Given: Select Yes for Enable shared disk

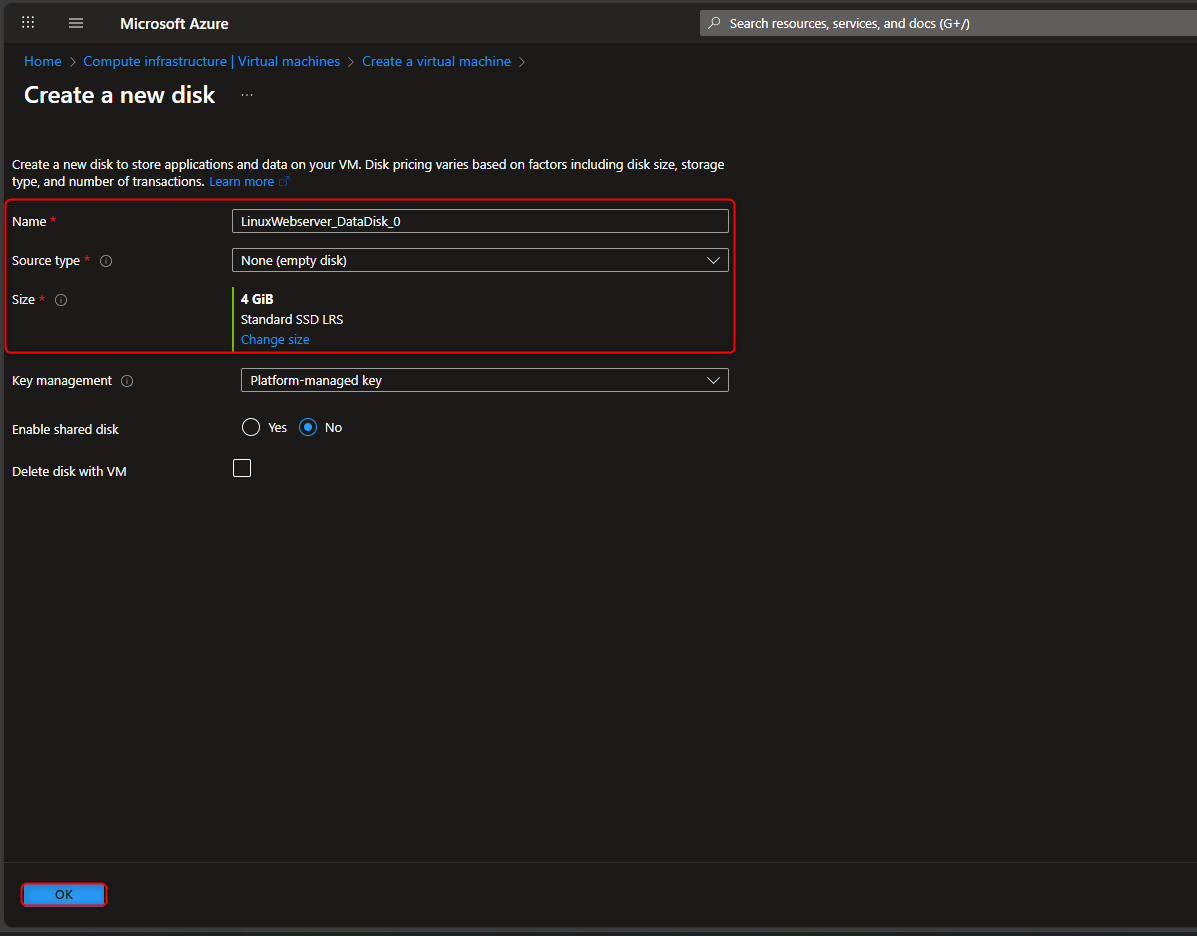Looking at the screenshot, I should (251, 427).
